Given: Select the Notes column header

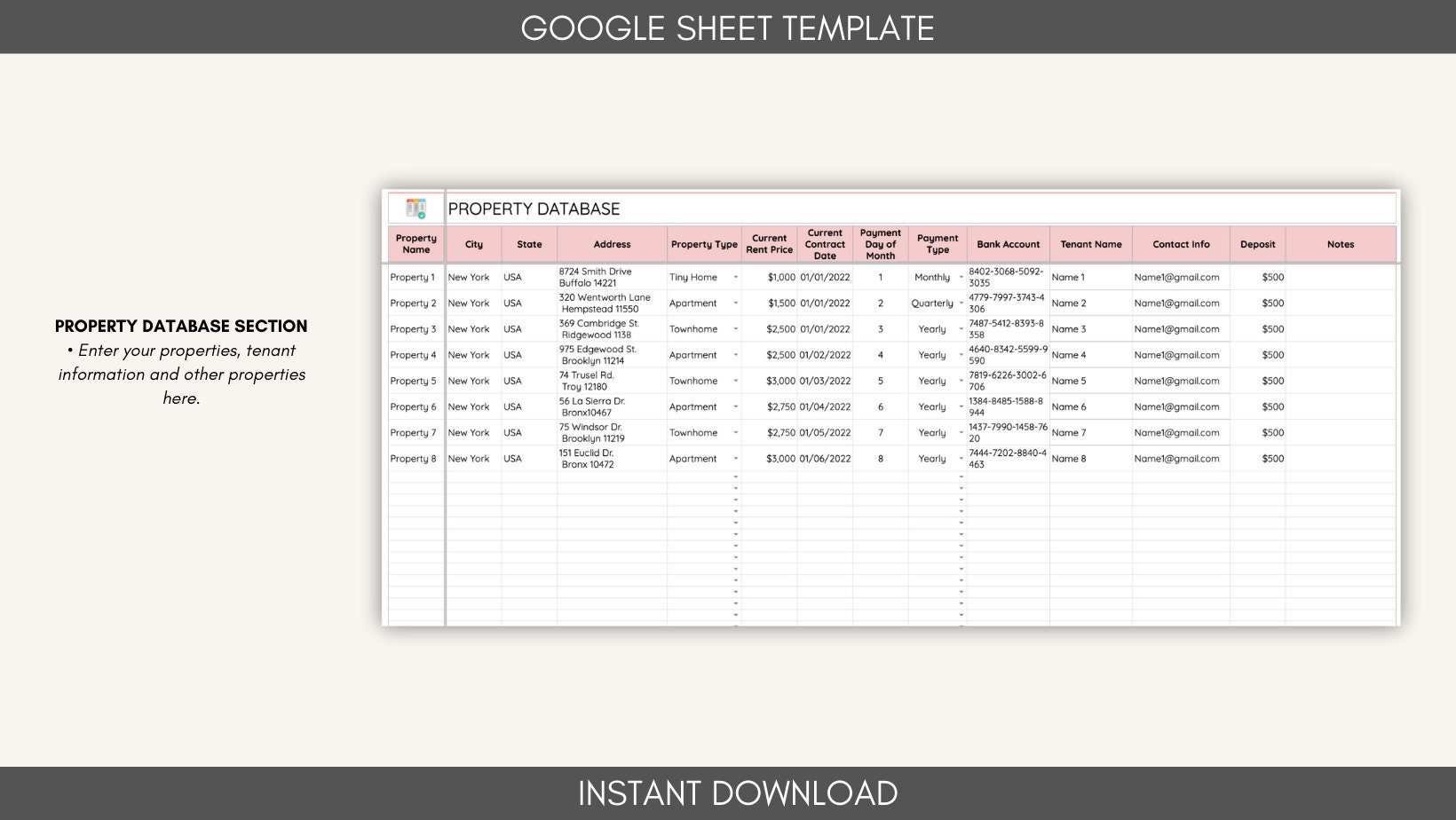Looking at the screenshot, I should click(1341, 243).
